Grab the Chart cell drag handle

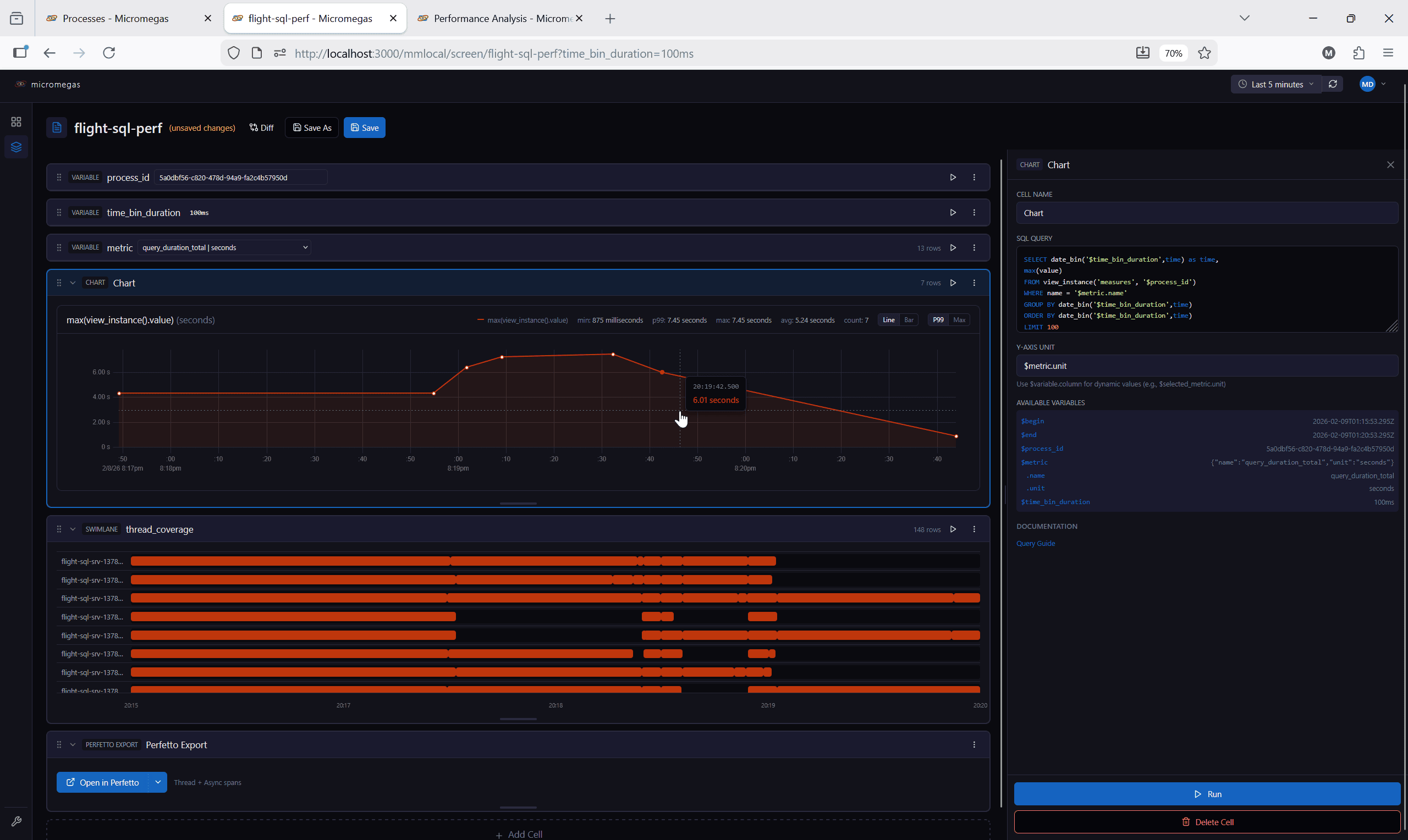coord(59,283)
